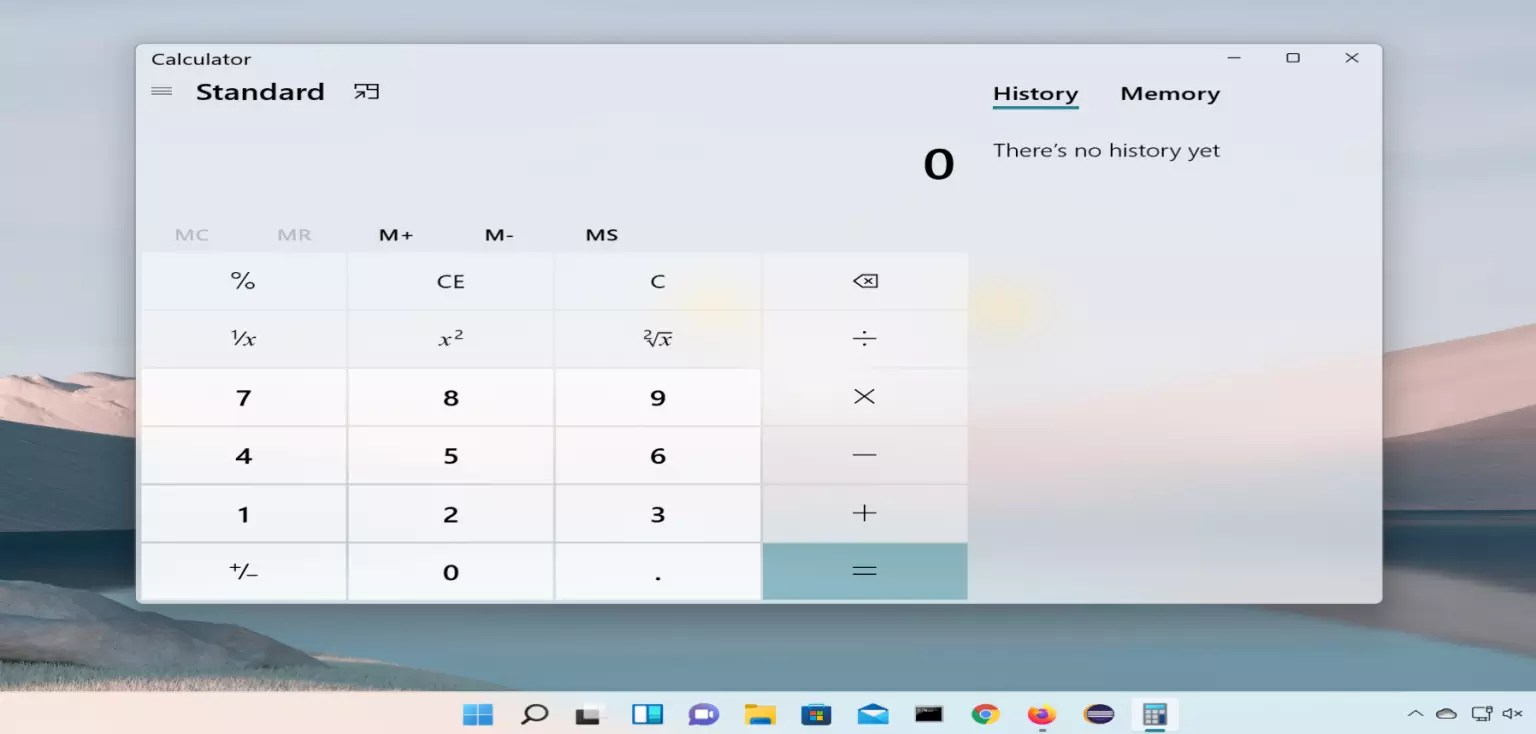
Task: Click the keep-on-top icon beside Standard
Action: click(x=366, y=90)
